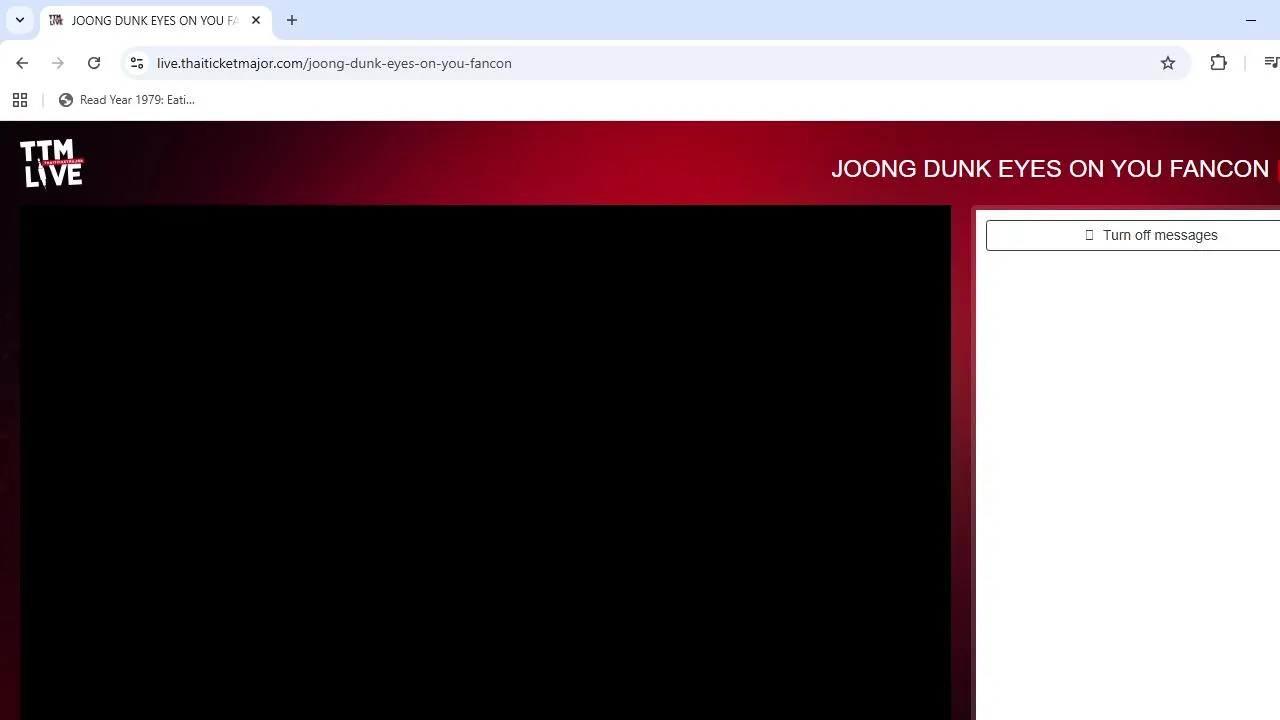Minimize the browser window
Image resolution: width=1280 pixels, height=720 pixels.
click(x=1251, y=20)
